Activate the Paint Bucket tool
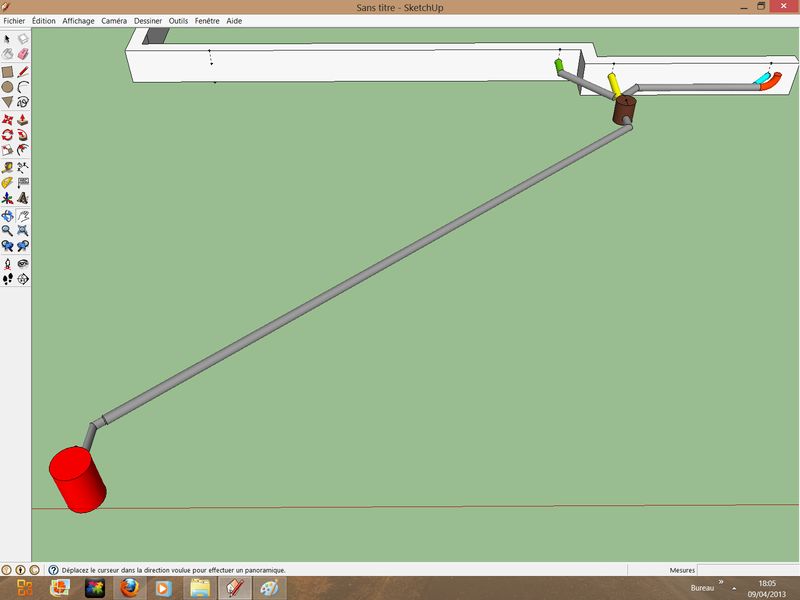 pyautogui.click(x=8, y=54)
